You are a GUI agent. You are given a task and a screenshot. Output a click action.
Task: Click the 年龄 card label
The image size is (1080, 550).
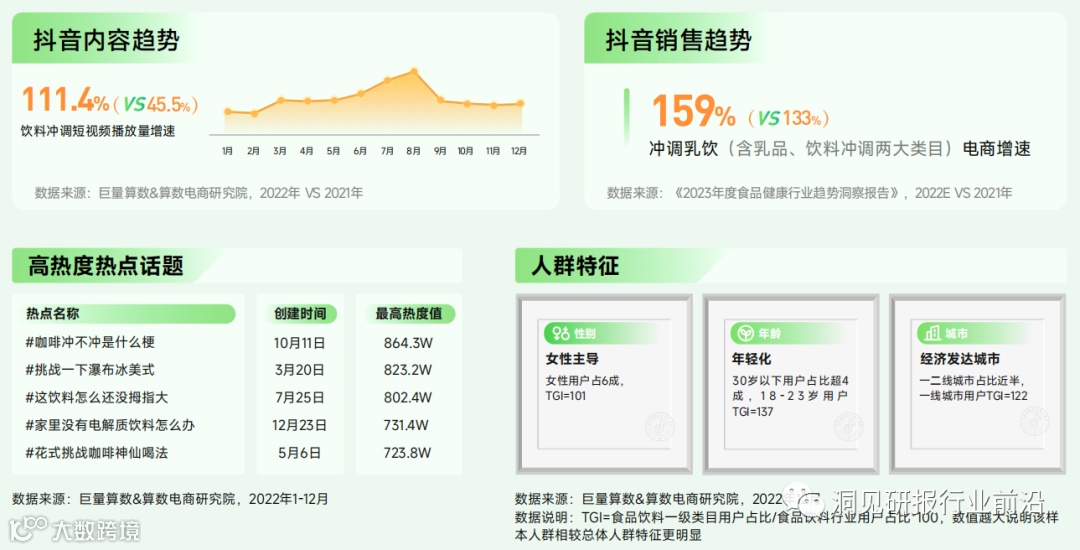click(769, 334)
